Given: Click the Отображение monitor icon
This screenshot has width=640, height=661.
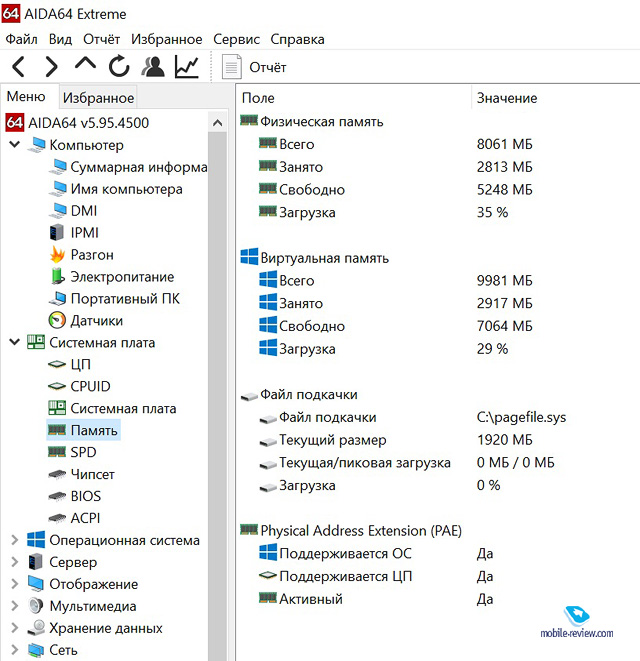Looking at the screenshot, I should point(36,584).
